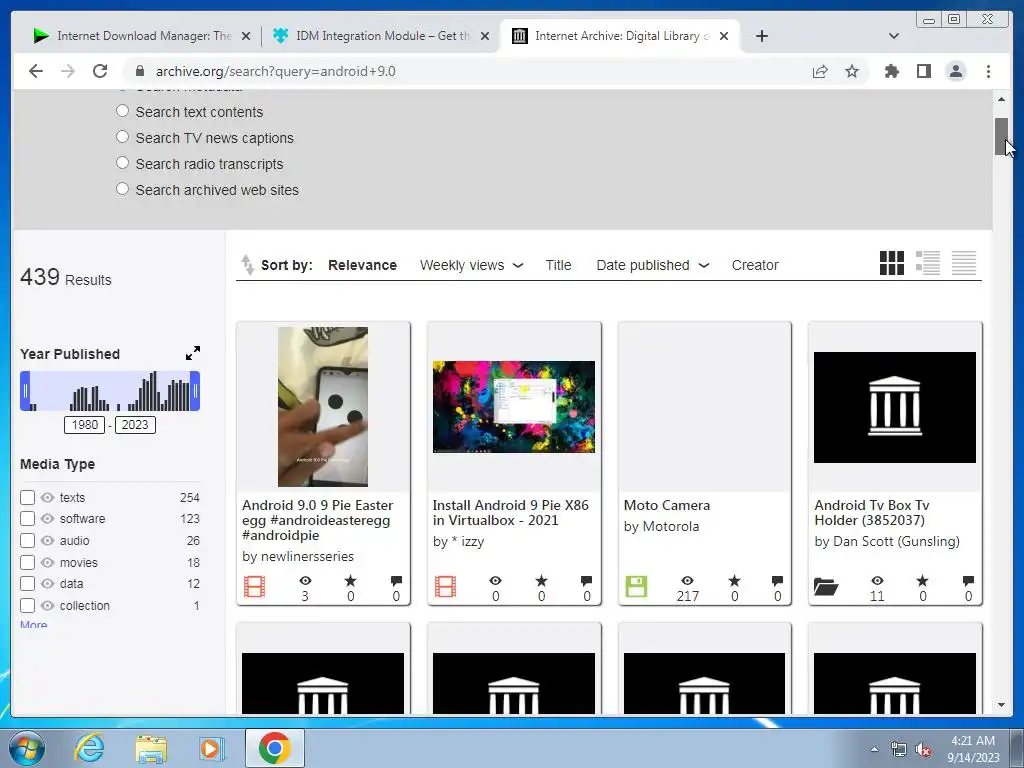Click the muted volume tray icon
This screenshot has width=1024, height=768.
pyautogui.click(x=923, y=750)
